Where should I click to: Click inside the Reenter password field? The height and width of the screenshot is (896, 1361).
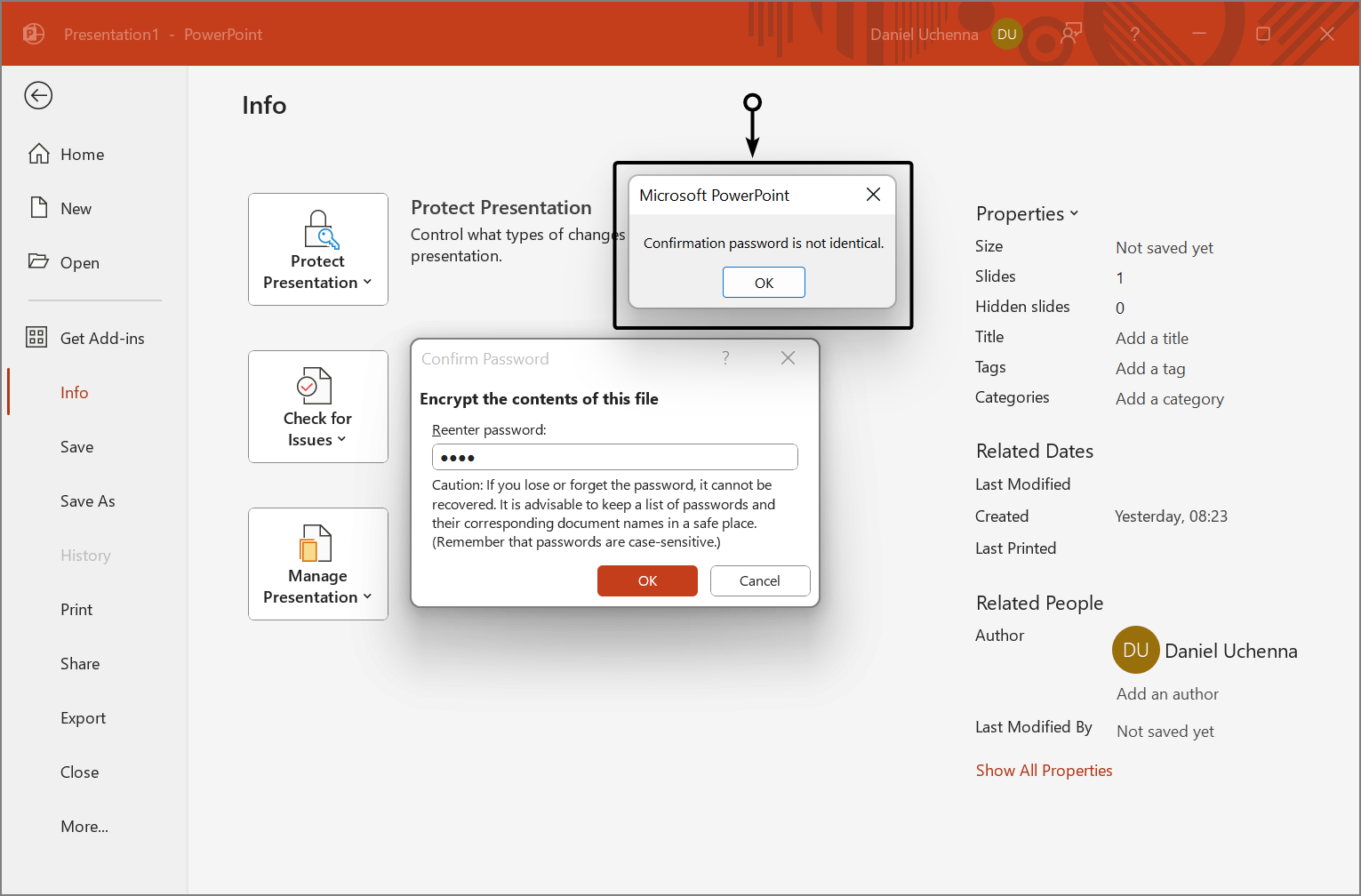tap(614, 456)
